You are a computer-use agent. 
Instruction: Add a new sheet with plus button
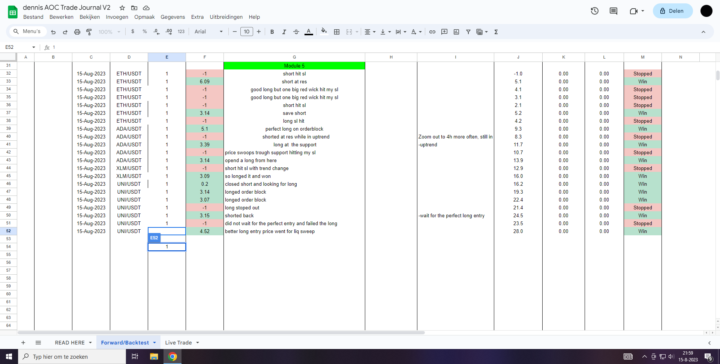[23, 342]
